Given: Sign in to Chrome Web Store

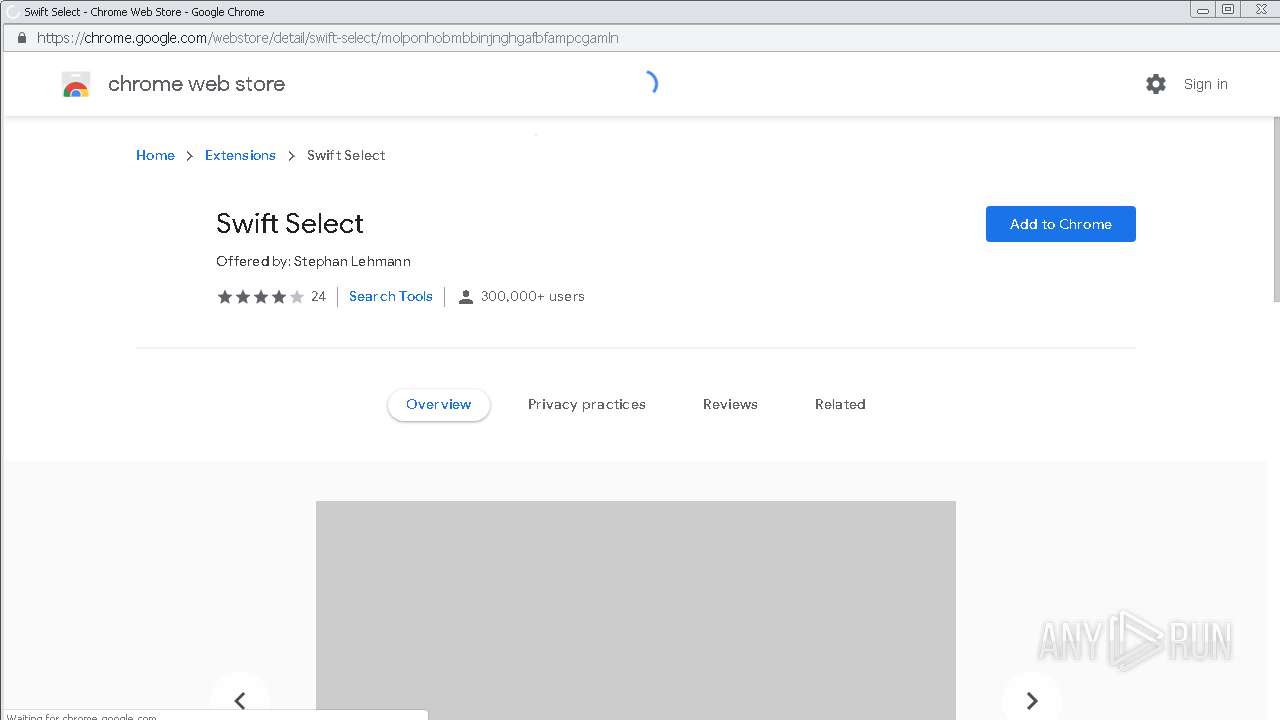Looking at the screenshot, I should 1205,84.
